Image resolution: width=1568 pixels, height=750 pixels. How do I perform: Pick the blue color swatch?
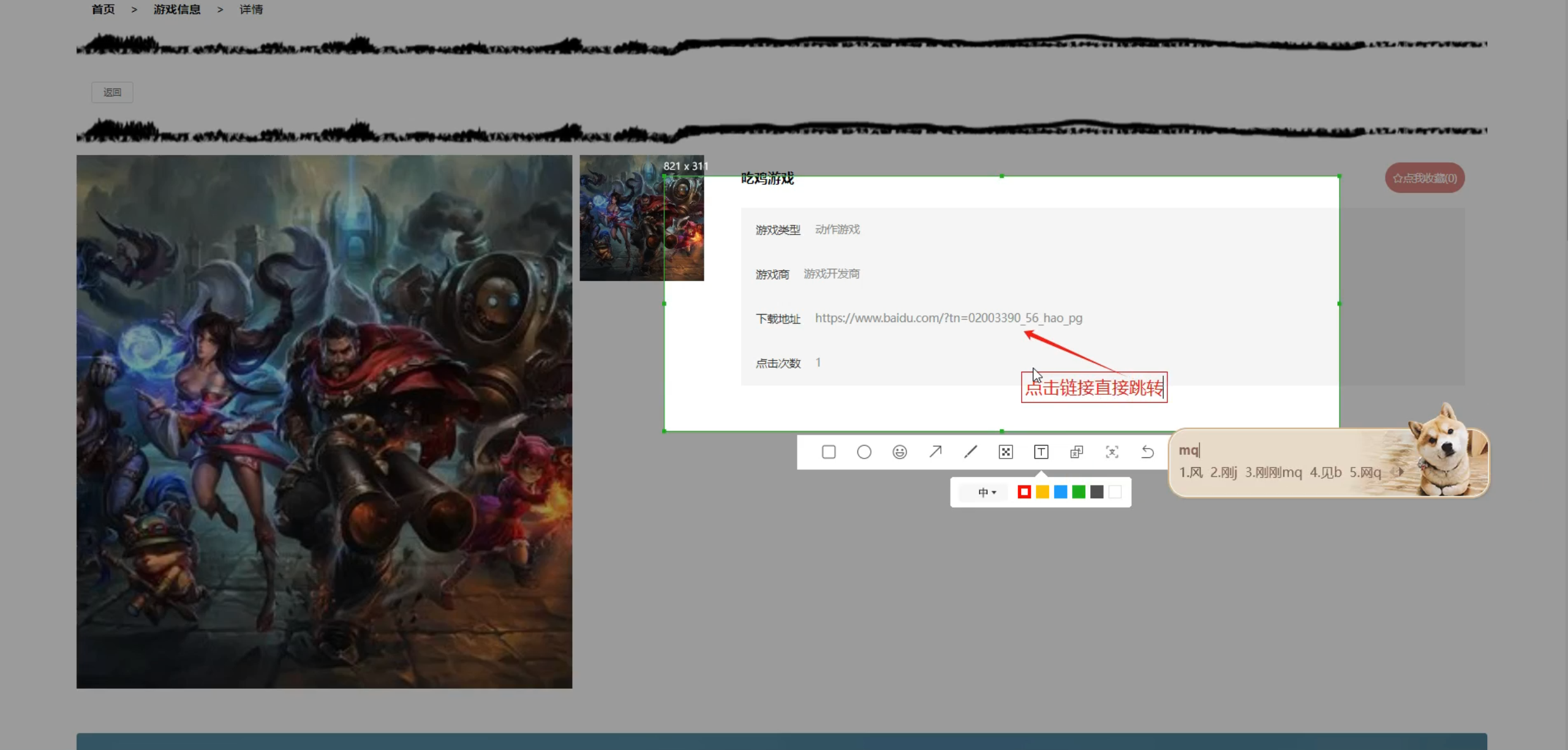pyautogui.click(x=1060, y=492)
